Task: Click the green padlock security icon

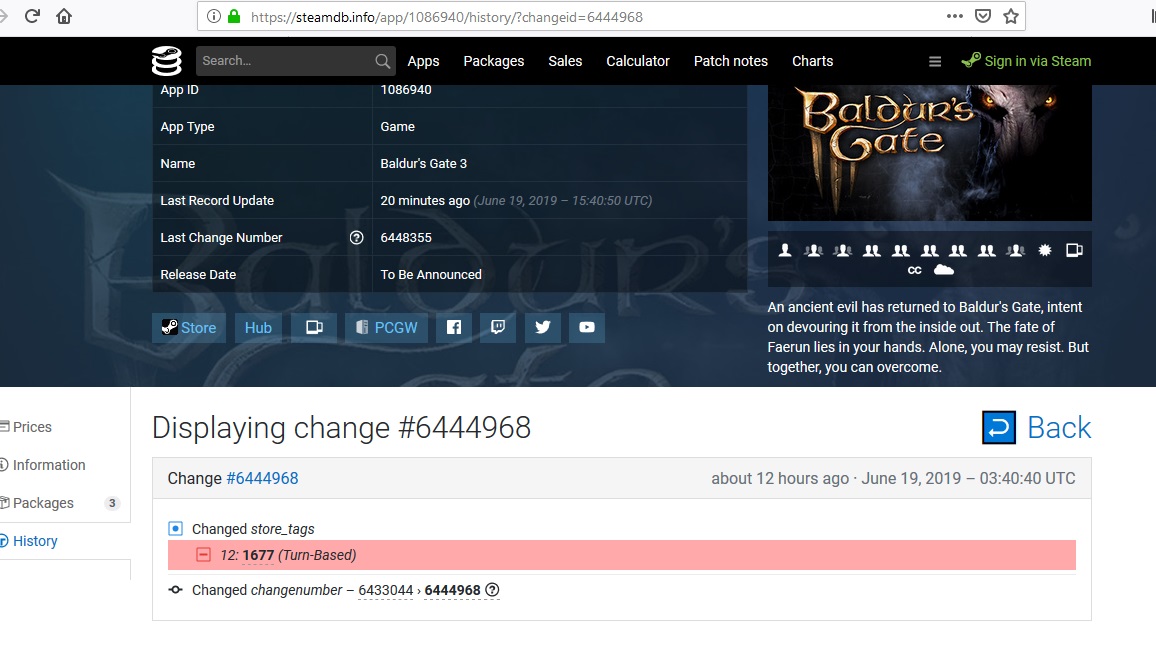Action: 234,16
